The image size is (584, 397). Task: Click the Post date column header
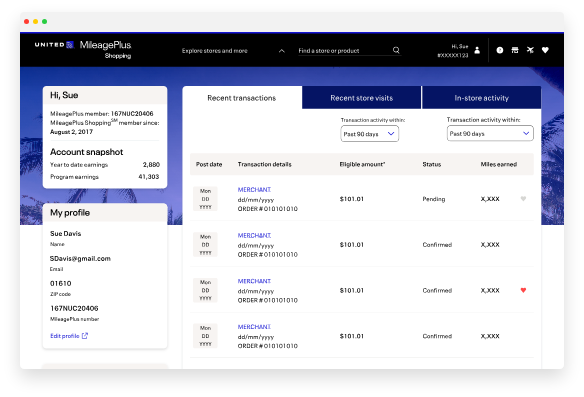(209, 164)
